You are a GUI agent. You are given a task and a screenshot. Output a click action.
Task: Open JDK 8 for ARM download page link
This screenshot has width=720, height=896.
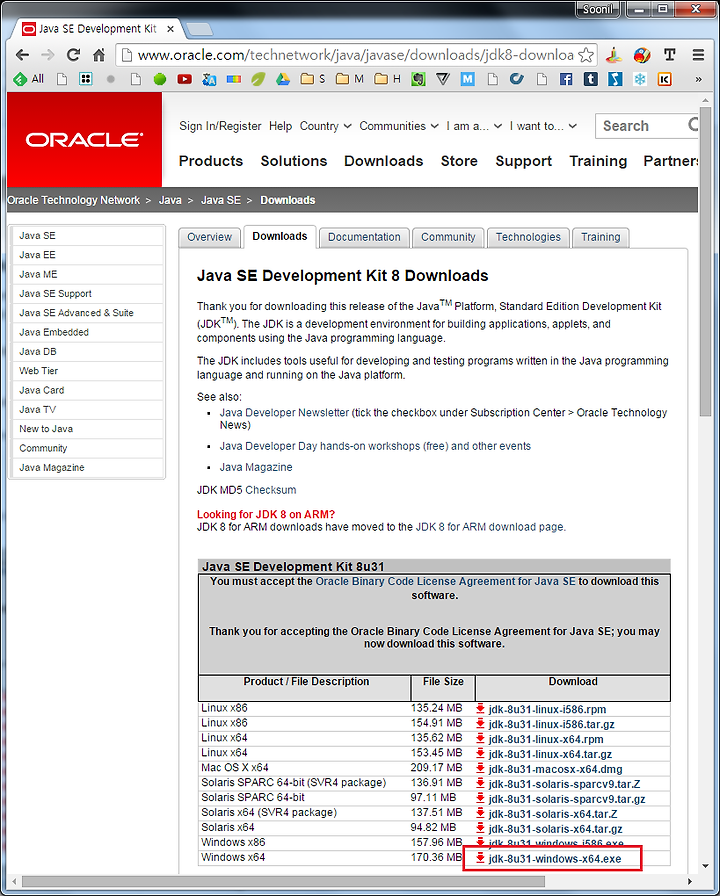click(x=490, y=527)
